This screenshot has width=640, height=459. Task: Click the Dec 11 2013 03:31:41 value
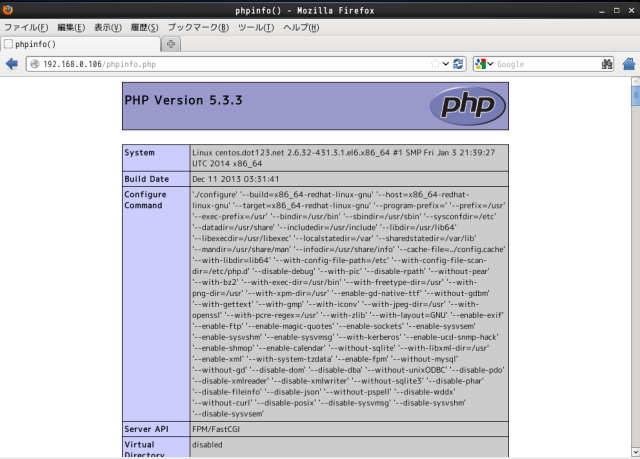click(236, 179)
